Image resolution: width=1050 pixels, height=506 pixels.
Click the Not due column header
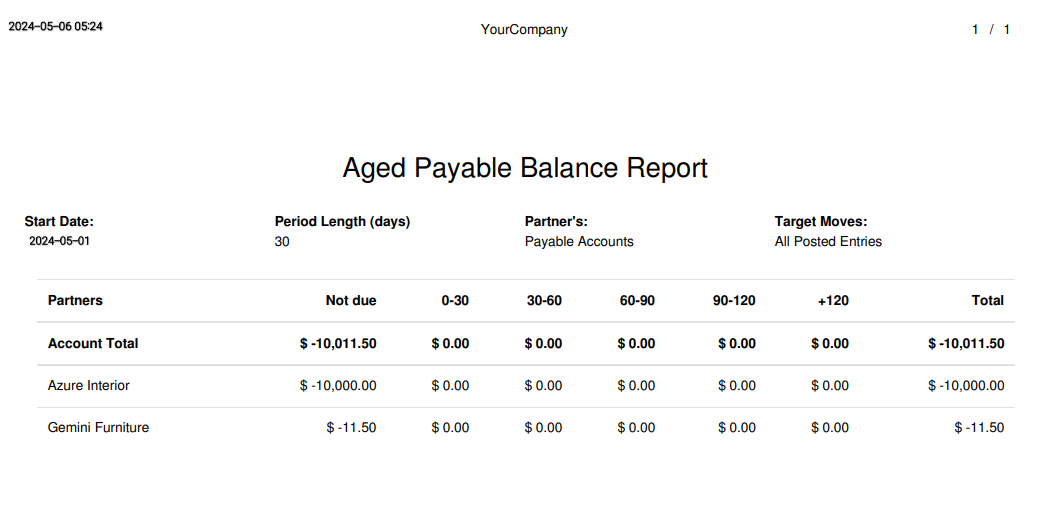351,300
